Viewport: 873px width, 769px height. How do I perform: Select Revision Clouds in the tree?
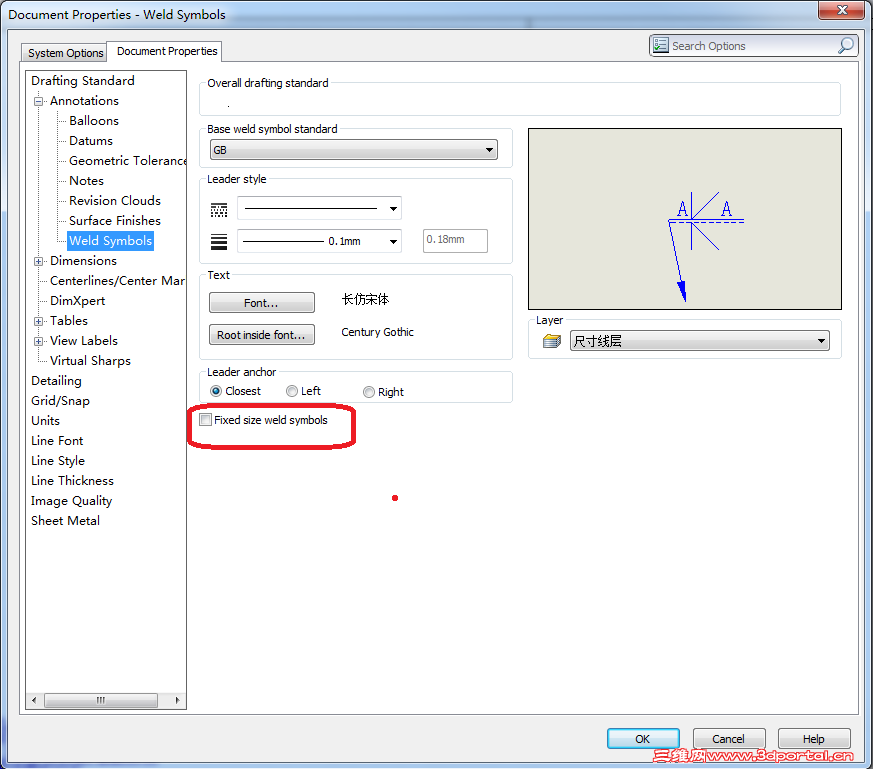115,201
